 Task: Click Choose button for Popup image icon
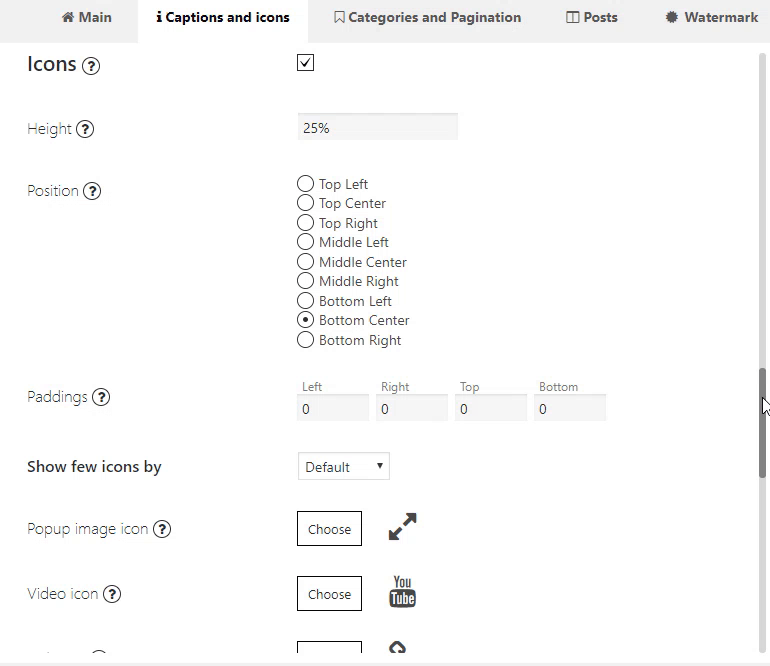pos(330,529)
